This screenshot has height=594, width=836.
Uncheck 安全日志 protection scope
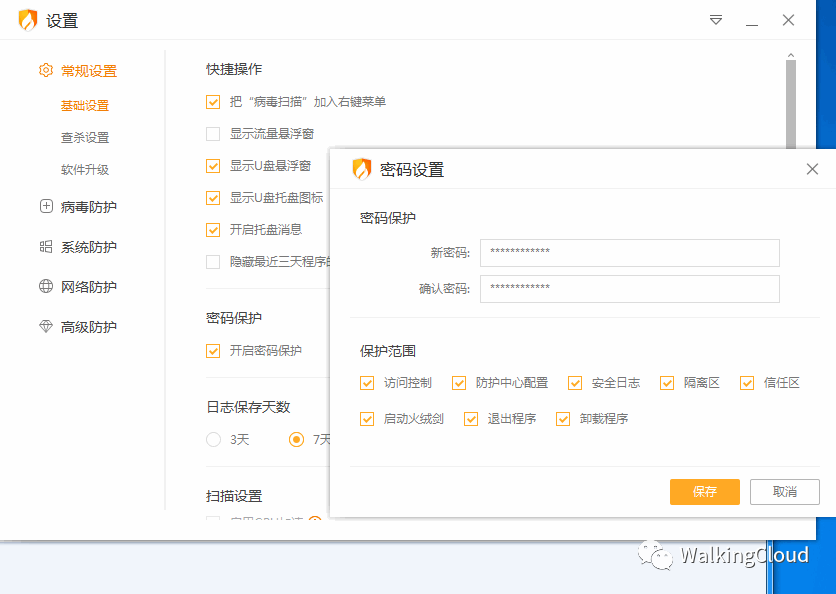point(575,383)
